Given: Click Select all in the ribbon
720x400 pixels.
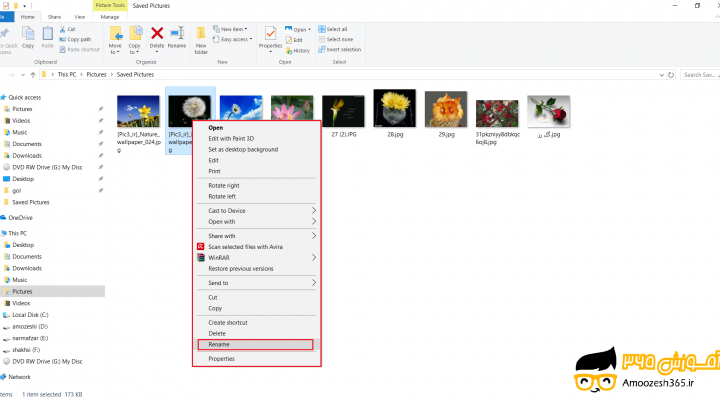Looking at the screenshot, I should (x=333, y=29).
